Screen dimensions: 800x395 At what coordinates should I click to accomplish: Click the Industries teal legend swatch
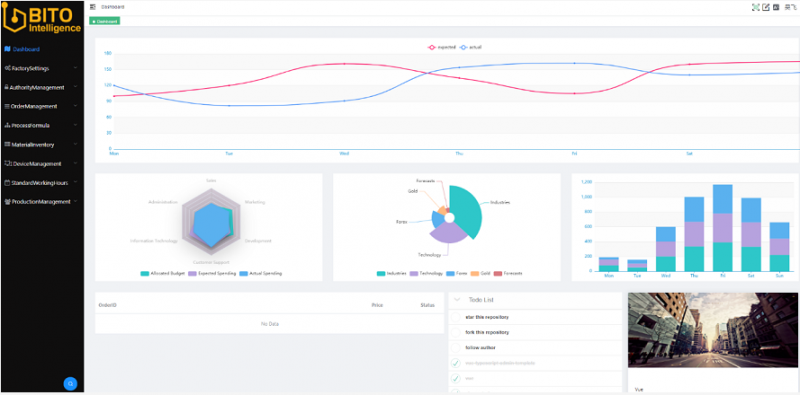click(381, 274)
